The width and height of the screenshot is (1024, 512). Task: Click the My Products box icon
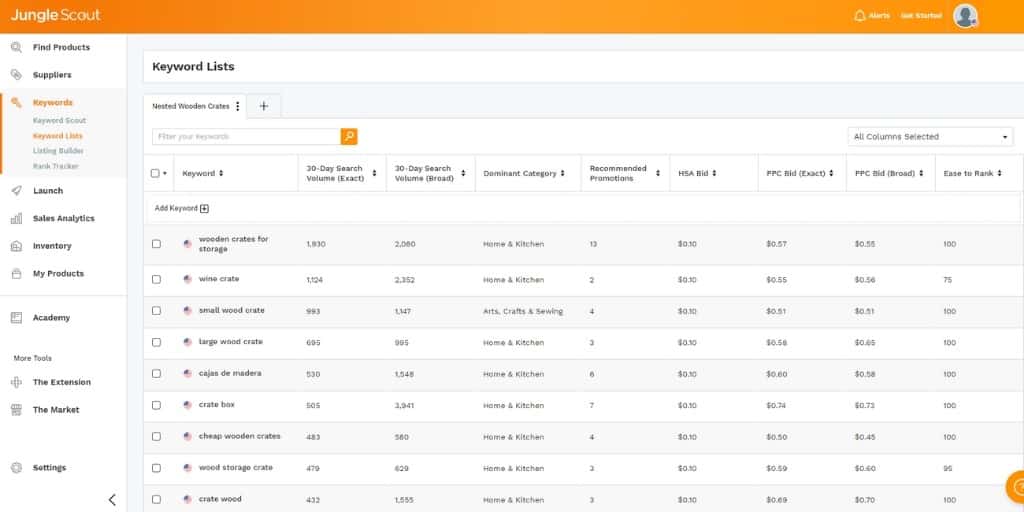point(16,274)
